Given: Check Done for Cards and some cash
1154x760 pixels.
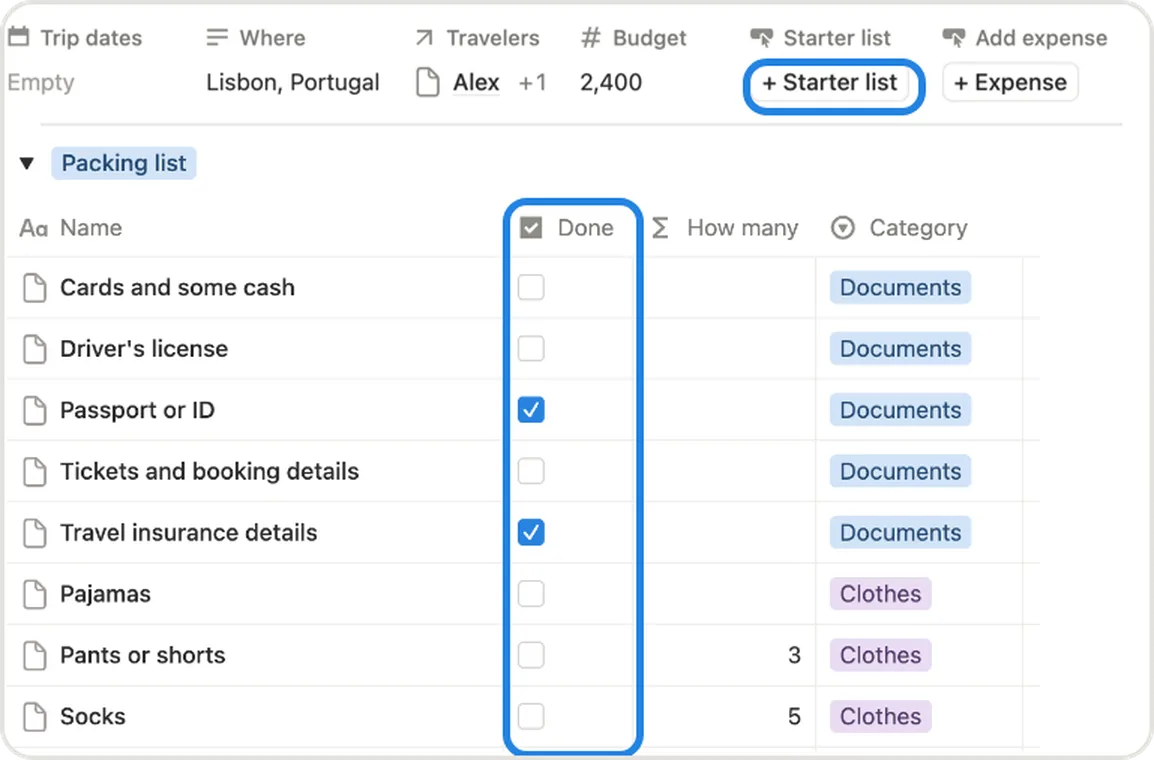Looking at the screenshot, I should 531,288.
